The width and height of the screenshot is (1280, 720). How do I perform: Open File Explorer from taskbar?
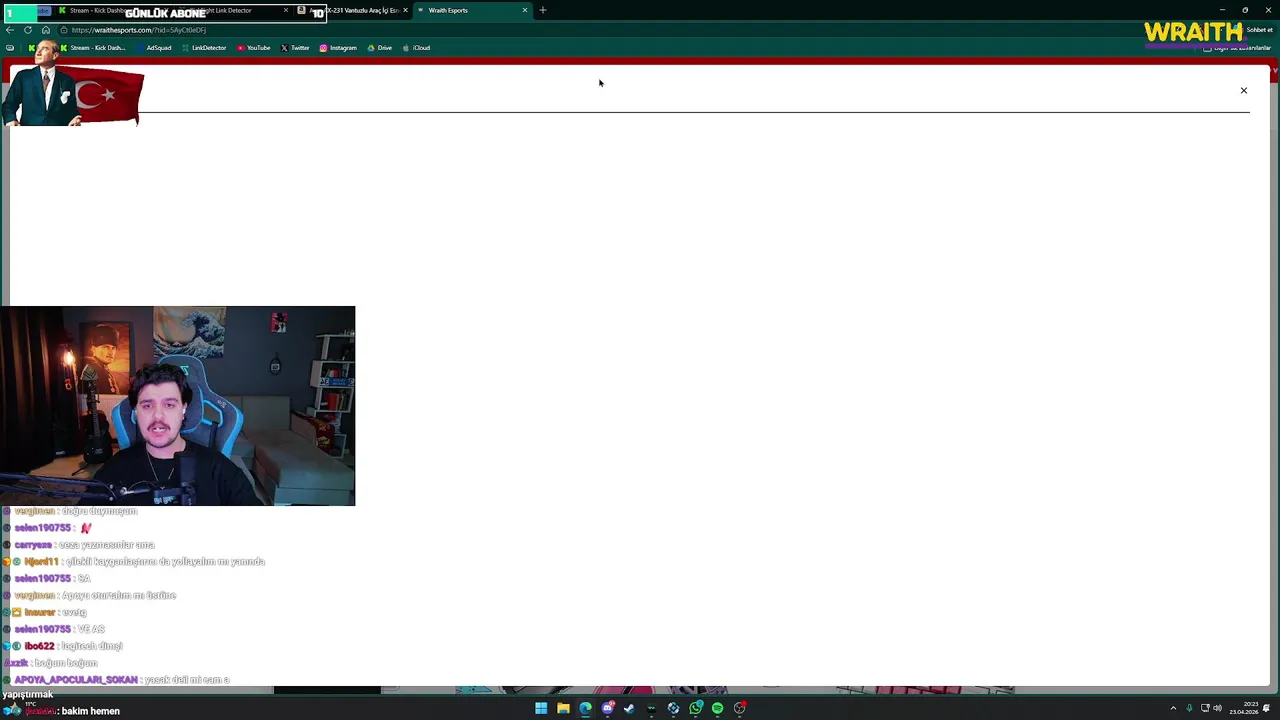pyautogui.click(x=563, y=708)
